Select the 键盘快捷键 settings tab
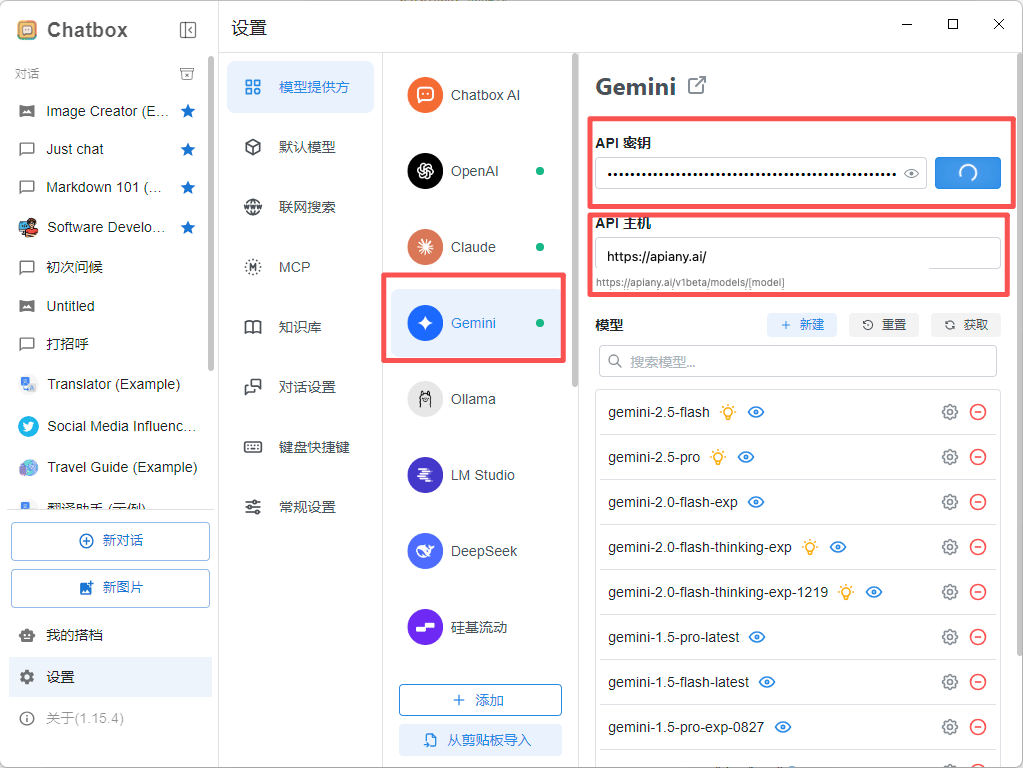The height and width of the screenshot is (768, 1023). click(300, 447)
